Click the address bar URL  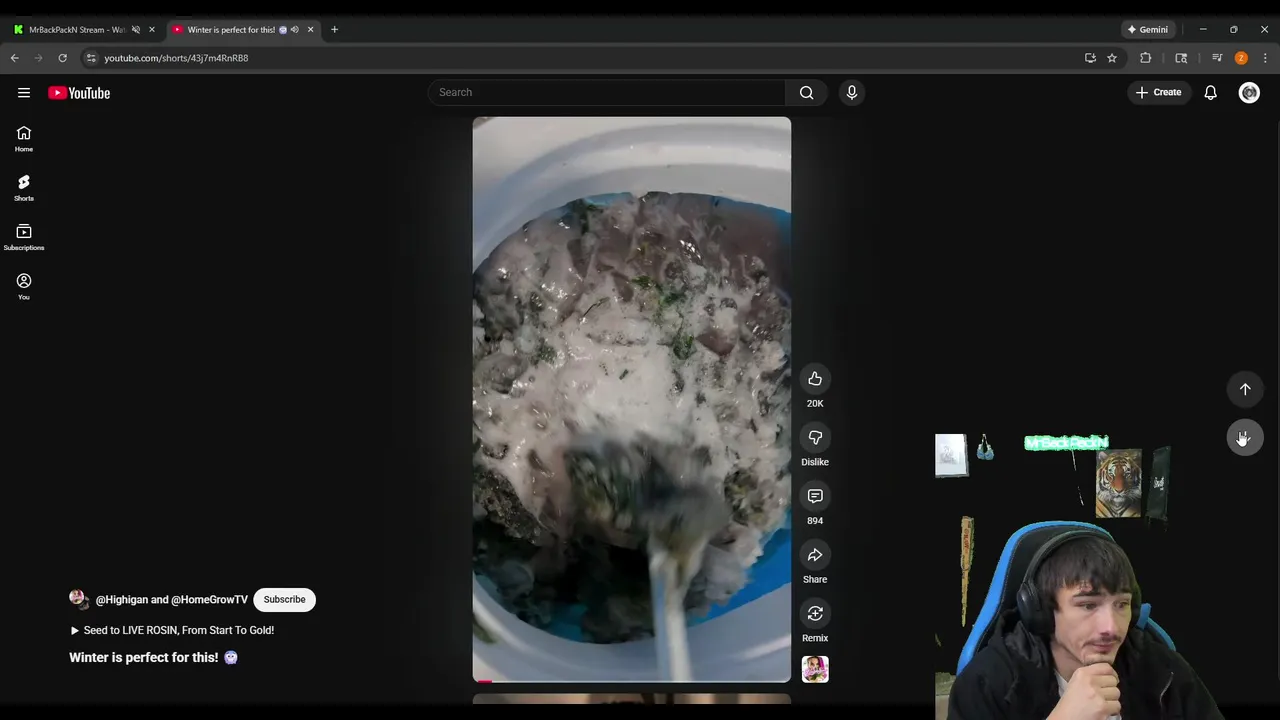click(x=176, y=58)
